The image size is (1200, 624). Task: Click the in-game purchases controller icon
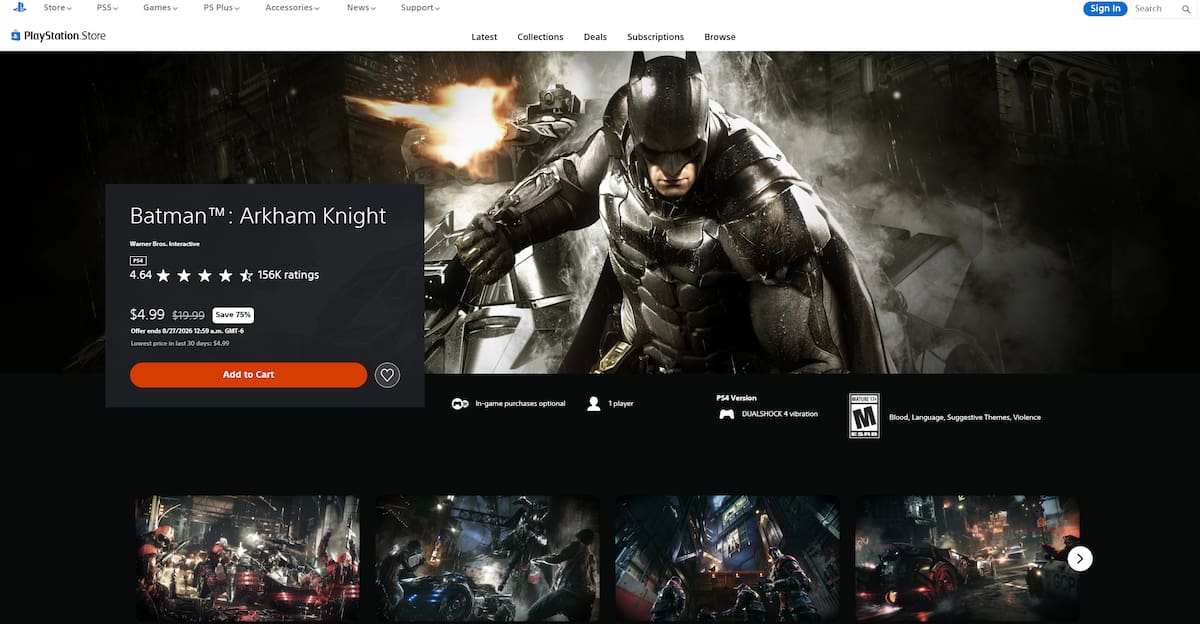(459, 404)
